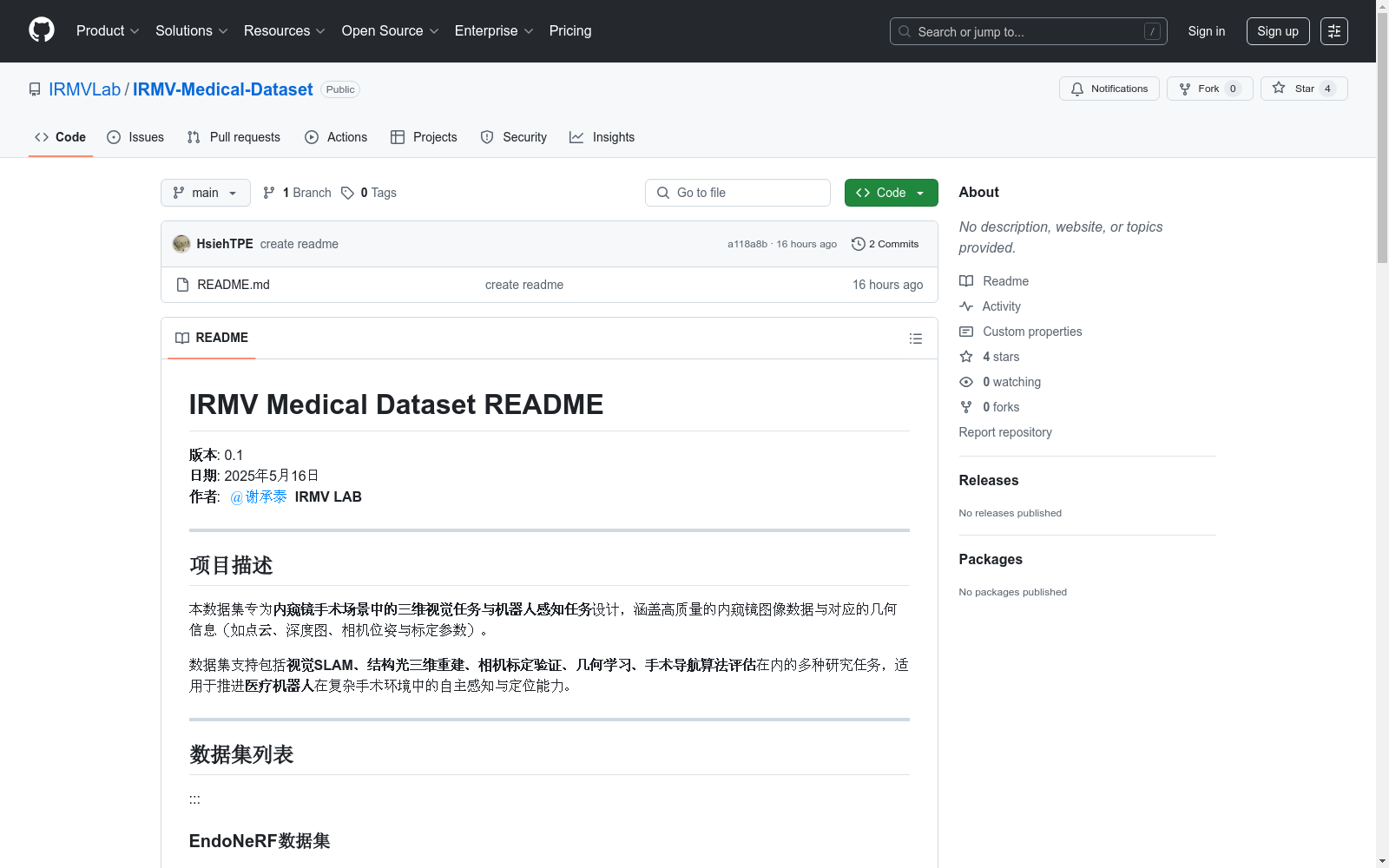Open the IRMVLab organization link
Image resolution: width=1389 pixels, height=868 pixels.
85,89
